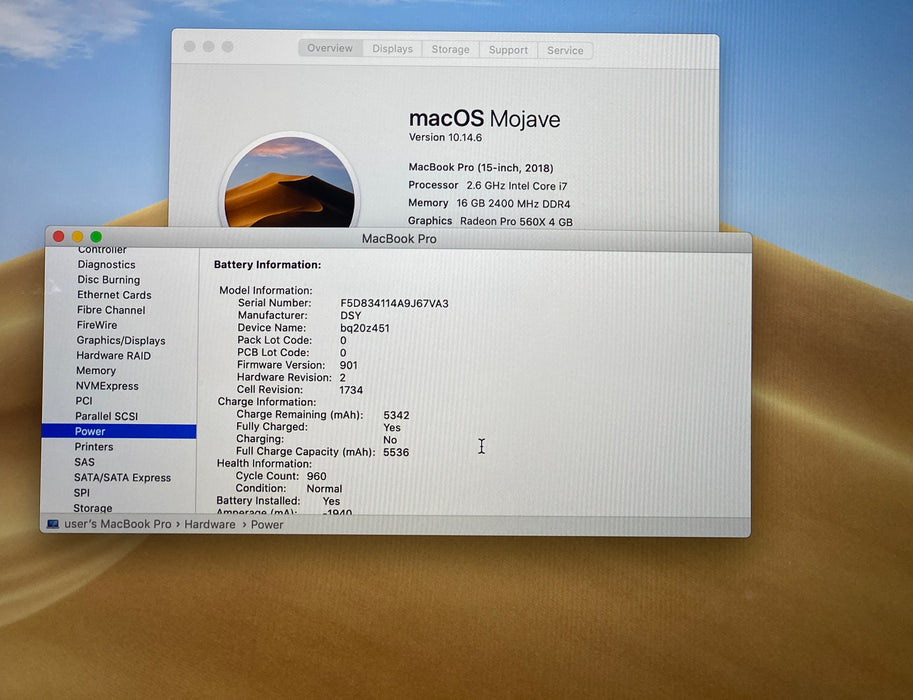Viewport: 913px width, 700px height.
Task: Click the Charging value No
Action: [390, 440]
